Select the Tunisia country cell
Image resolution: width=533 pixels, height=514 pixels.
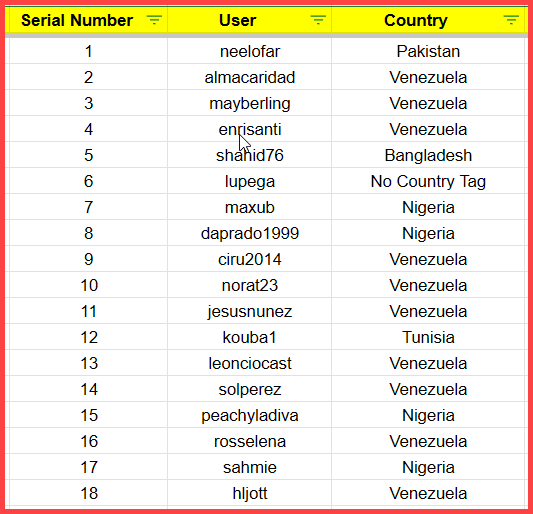click(x=429, y=337)
